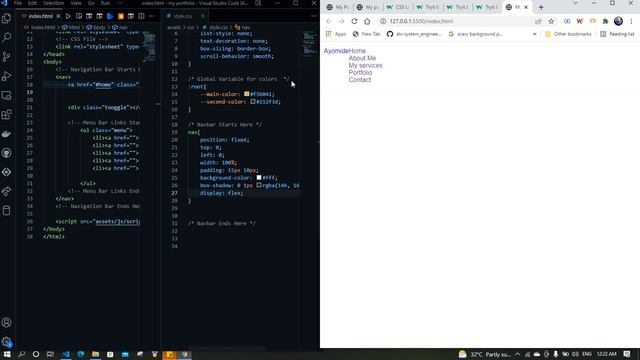Click the box-shadow rgba color swatch
This screenshot has width=640, height=360.
[259, 185]
